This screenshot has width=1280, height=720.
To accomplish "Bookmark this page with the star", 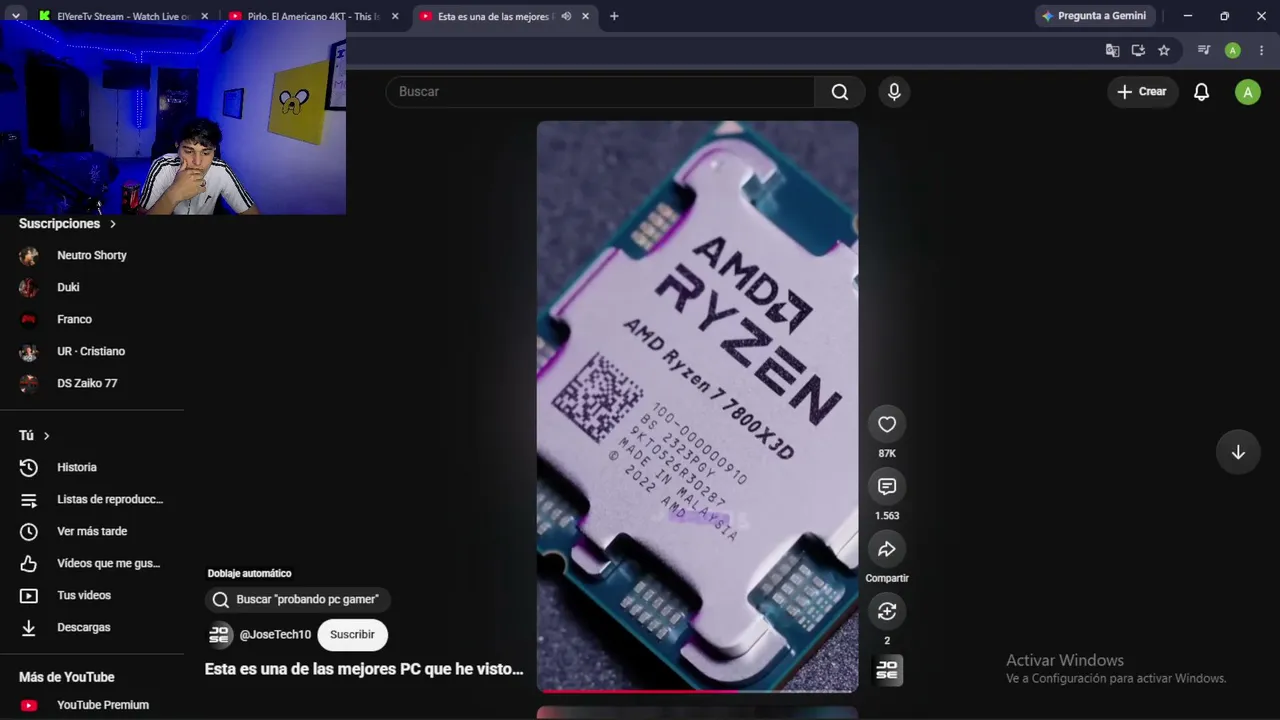I will point(1164,50).
